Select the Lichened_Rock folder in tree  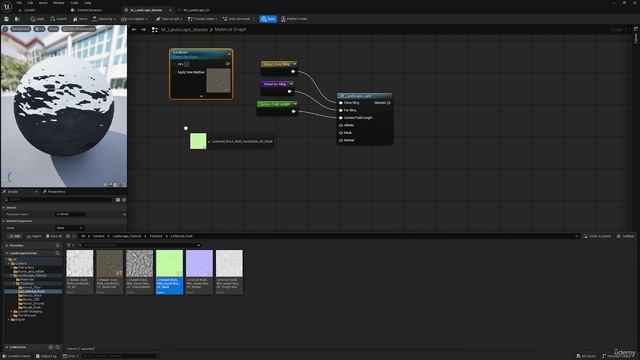(34, 291)
